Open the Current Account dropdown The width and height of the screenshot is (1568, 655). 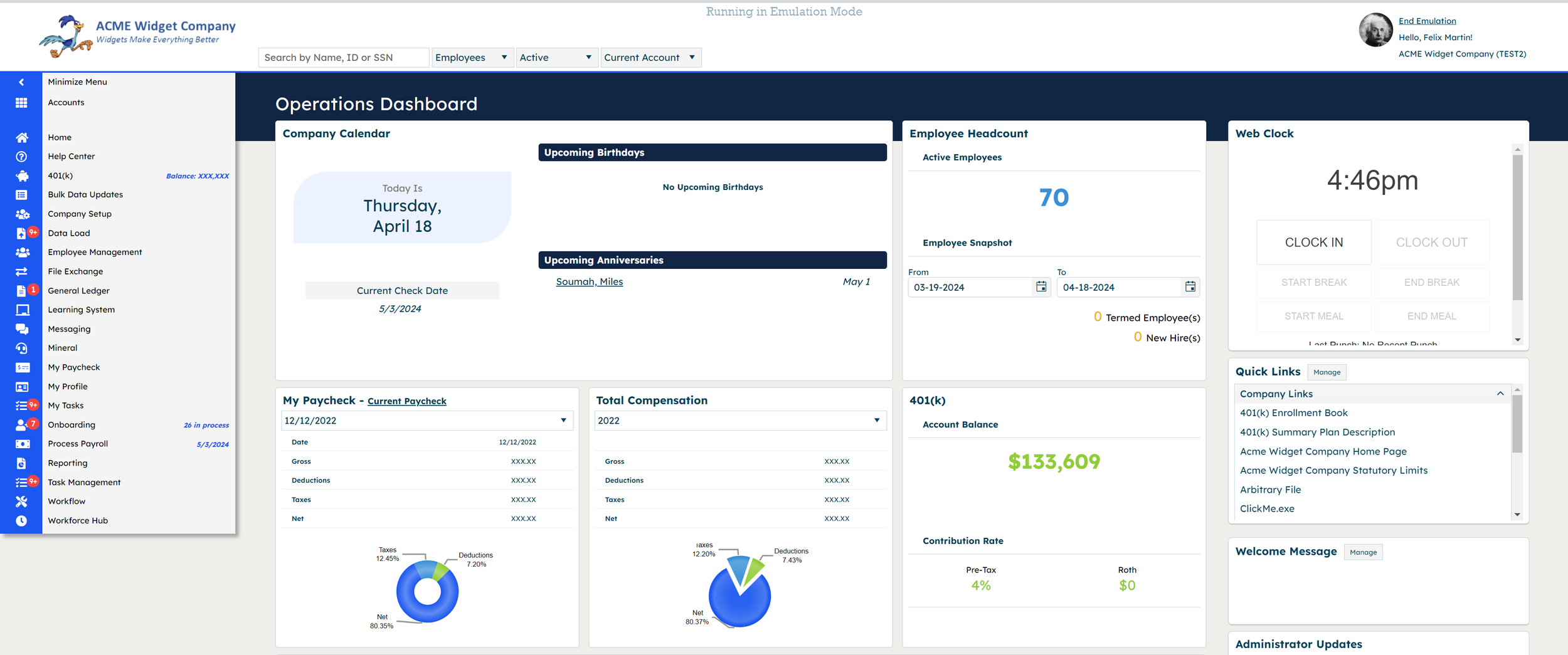[x=650, y=57]
